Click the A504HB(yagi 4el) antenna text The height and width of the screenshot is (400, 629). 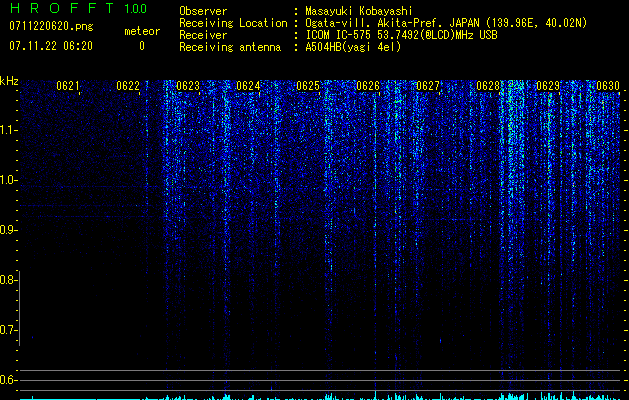[x=353, y=47]
